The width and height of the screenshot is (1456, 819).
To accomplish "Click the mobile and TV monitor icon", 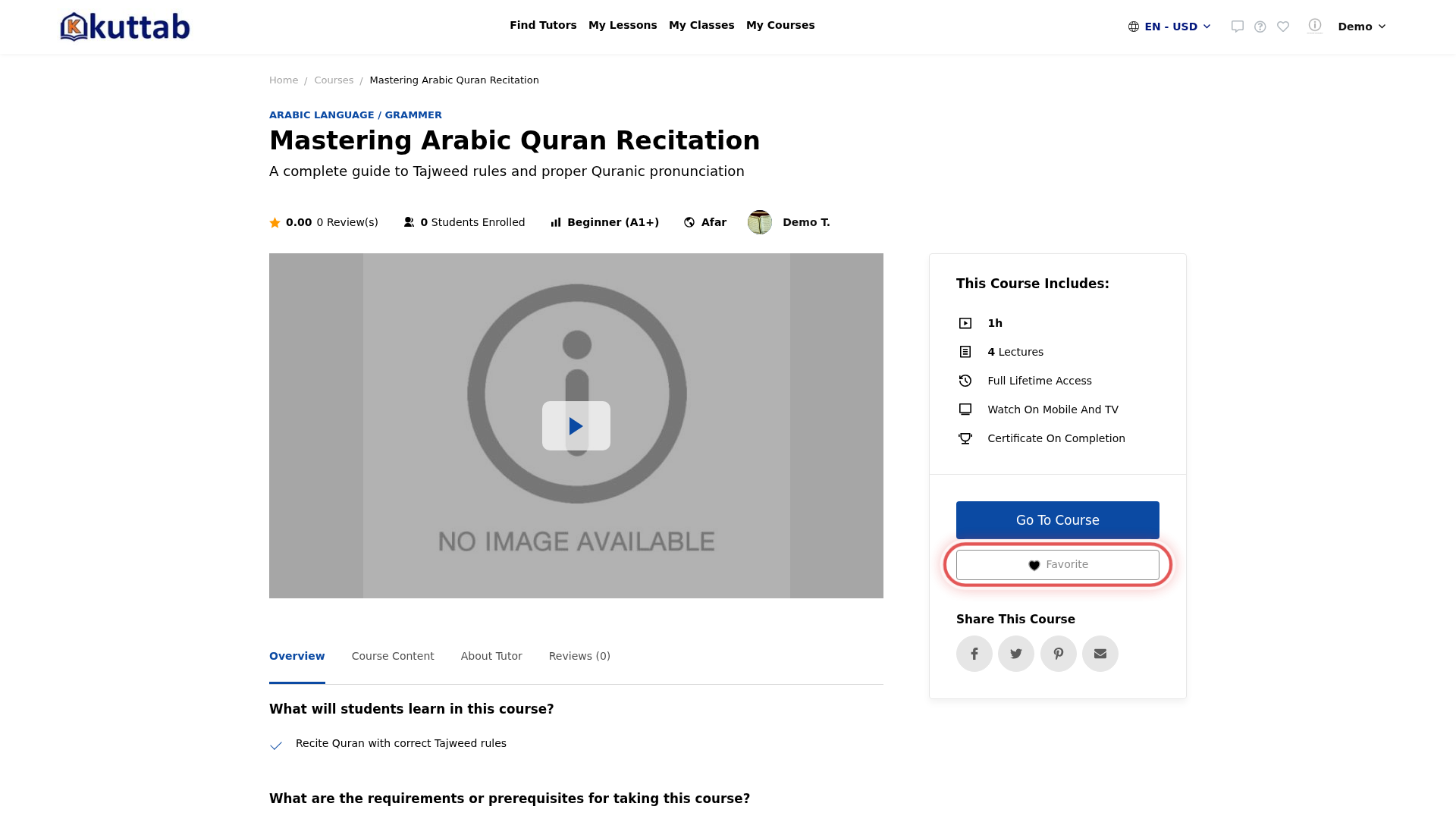I will [x=965, y=409].
